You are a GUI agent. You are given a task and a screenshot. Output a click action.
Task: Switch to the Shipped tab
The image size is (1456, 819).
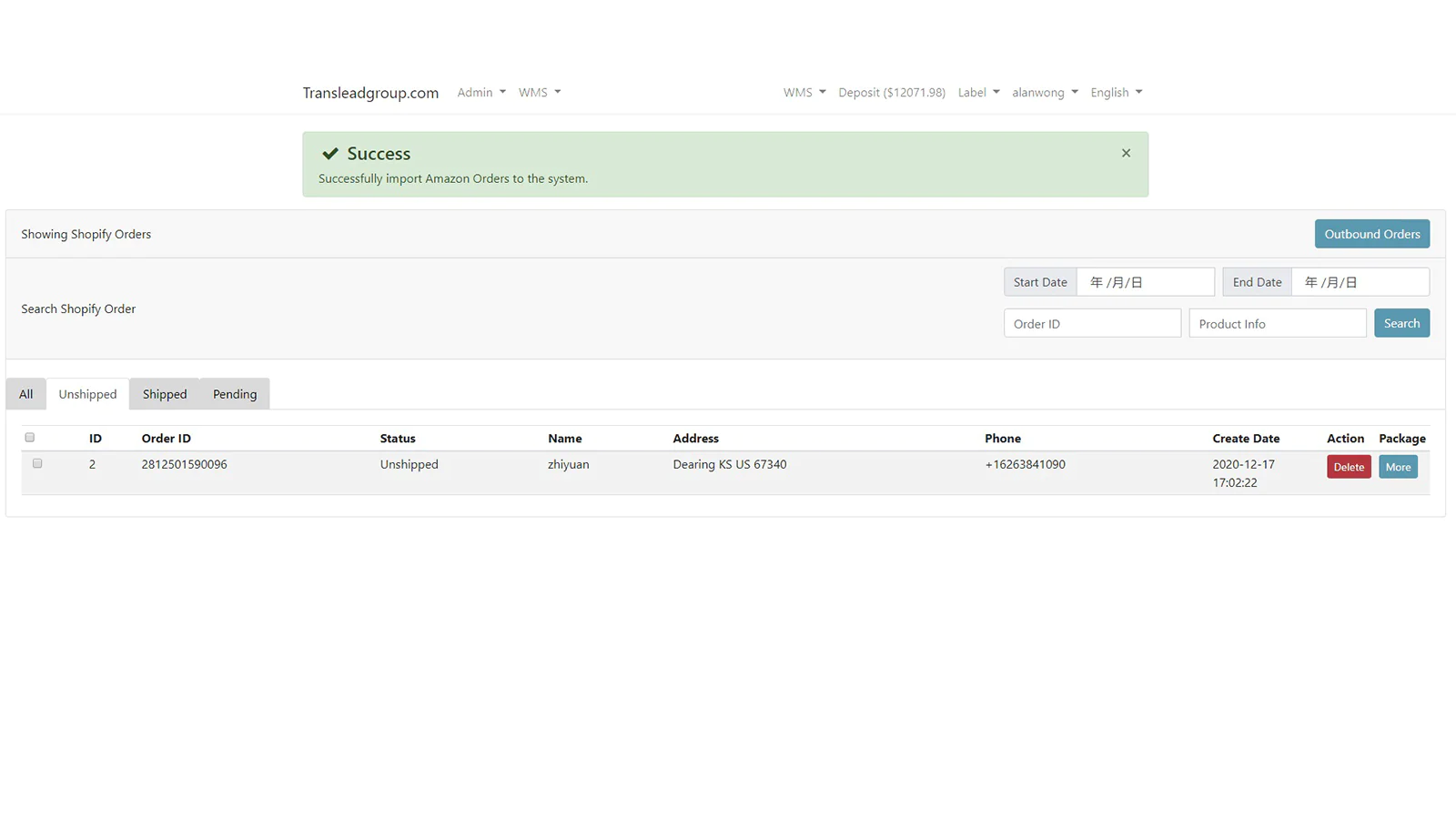tap(165, 394)
